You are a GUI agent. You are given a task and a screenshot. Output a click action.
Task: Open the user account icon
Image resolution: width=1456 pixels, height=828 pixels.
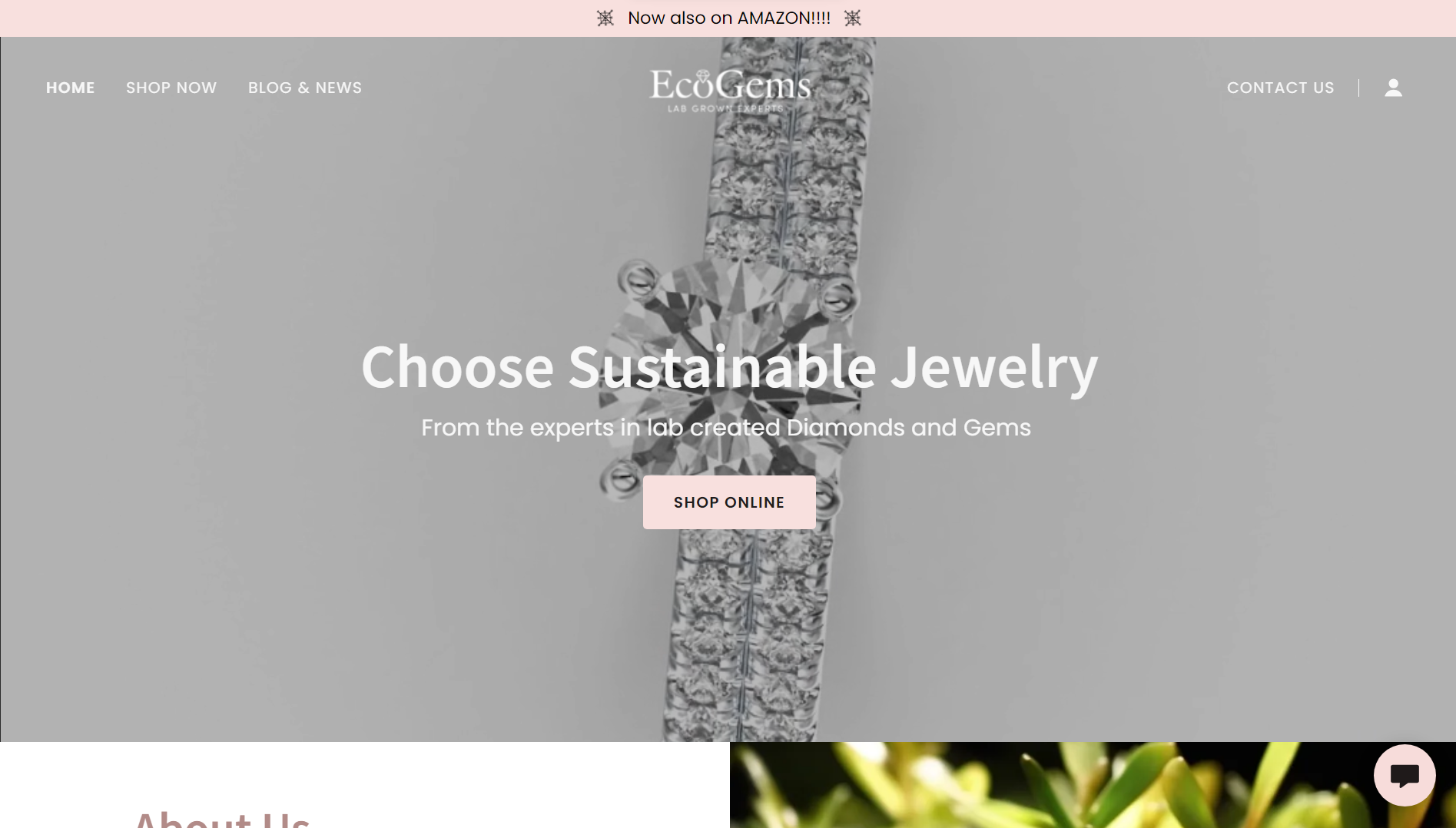click(x=1393, y=88)
